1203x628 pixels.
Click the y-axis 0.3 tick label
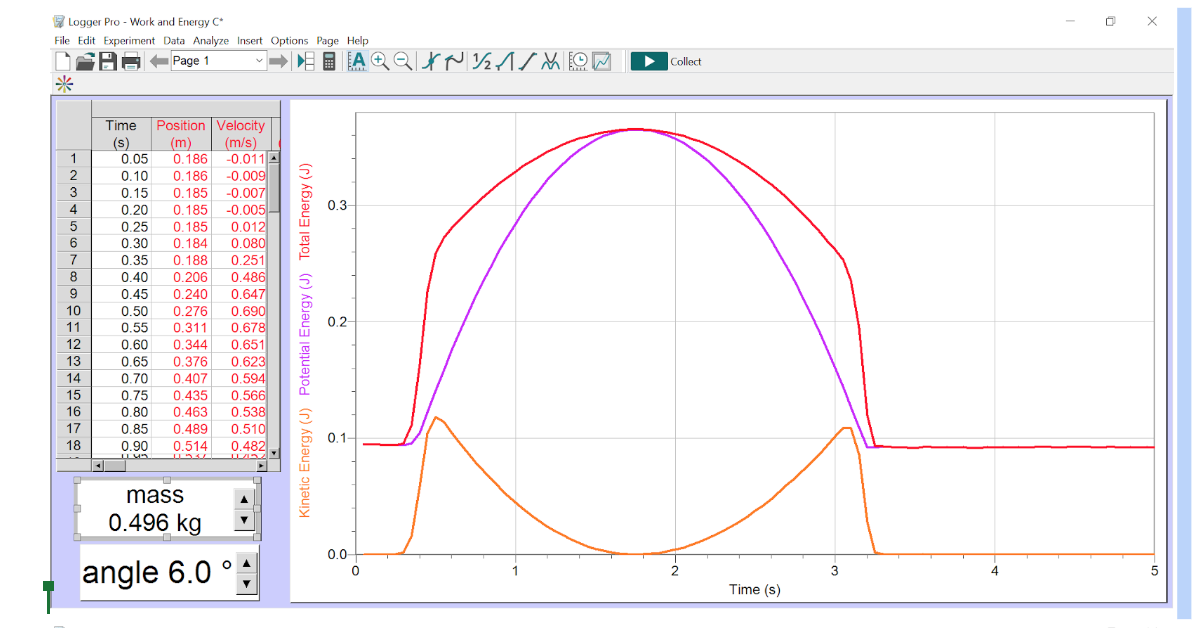pos(337,206)
